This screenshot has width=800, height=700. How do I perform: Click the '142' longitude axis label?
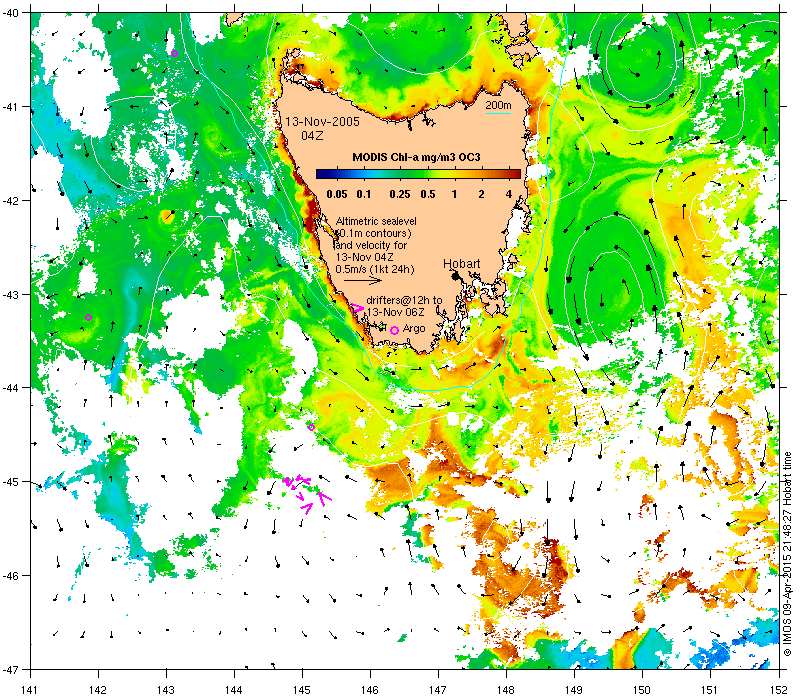coord(97,690)
